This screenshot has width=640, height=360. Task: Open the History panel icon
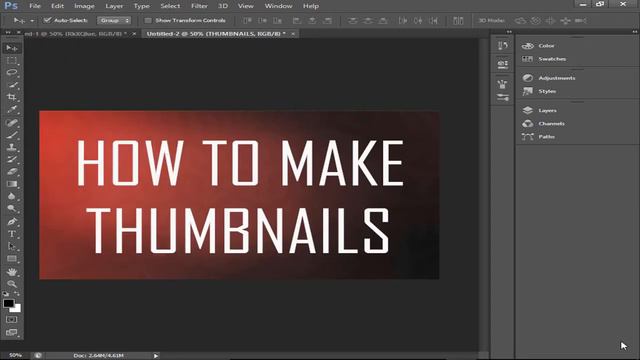(x=503, y=46)
